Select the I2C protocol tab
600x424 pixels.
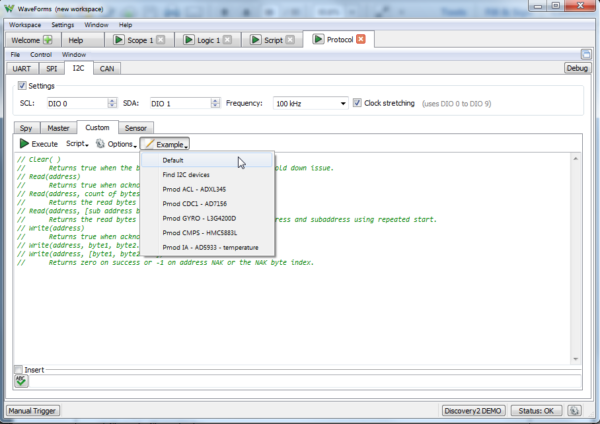pyautogui.click(x=78, y=68)
